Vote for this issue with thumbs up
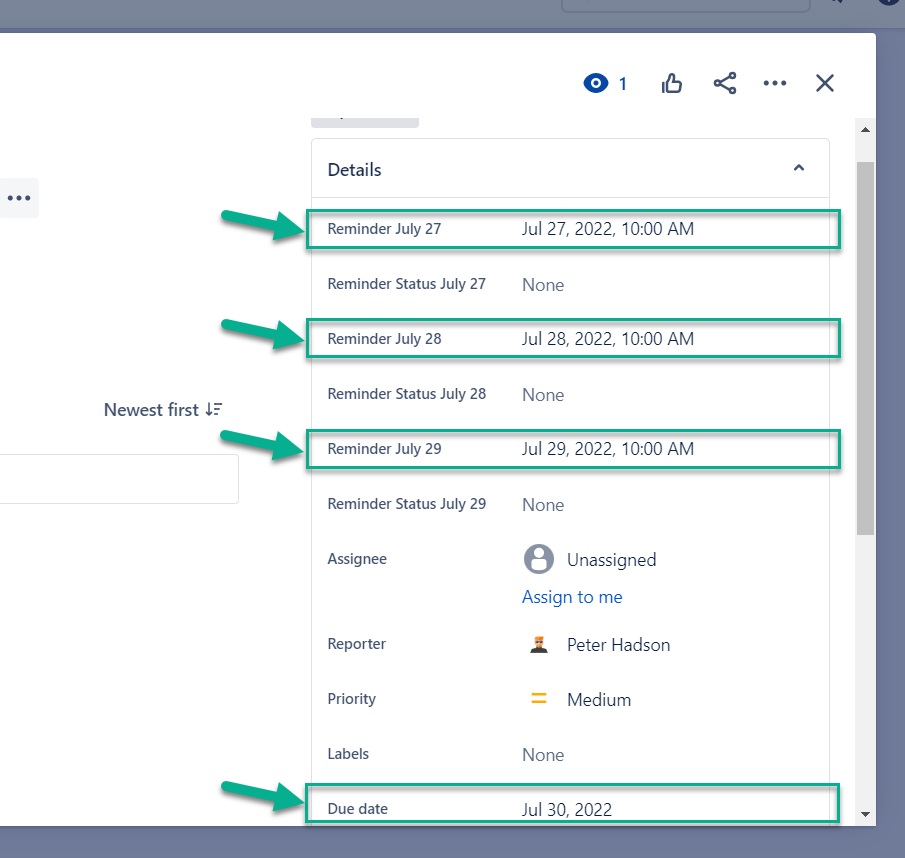905x858 pixels. pos(671,83)
